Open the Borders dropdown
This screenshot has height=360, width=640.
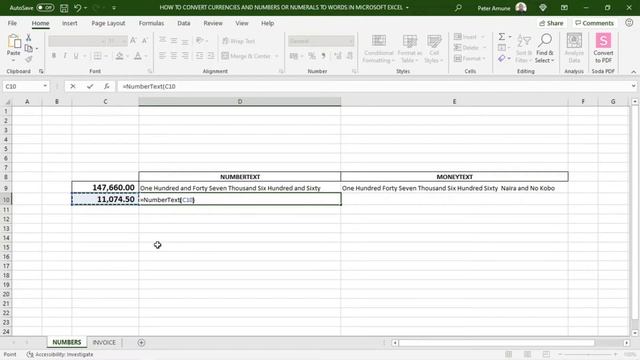tap(107, 56)
